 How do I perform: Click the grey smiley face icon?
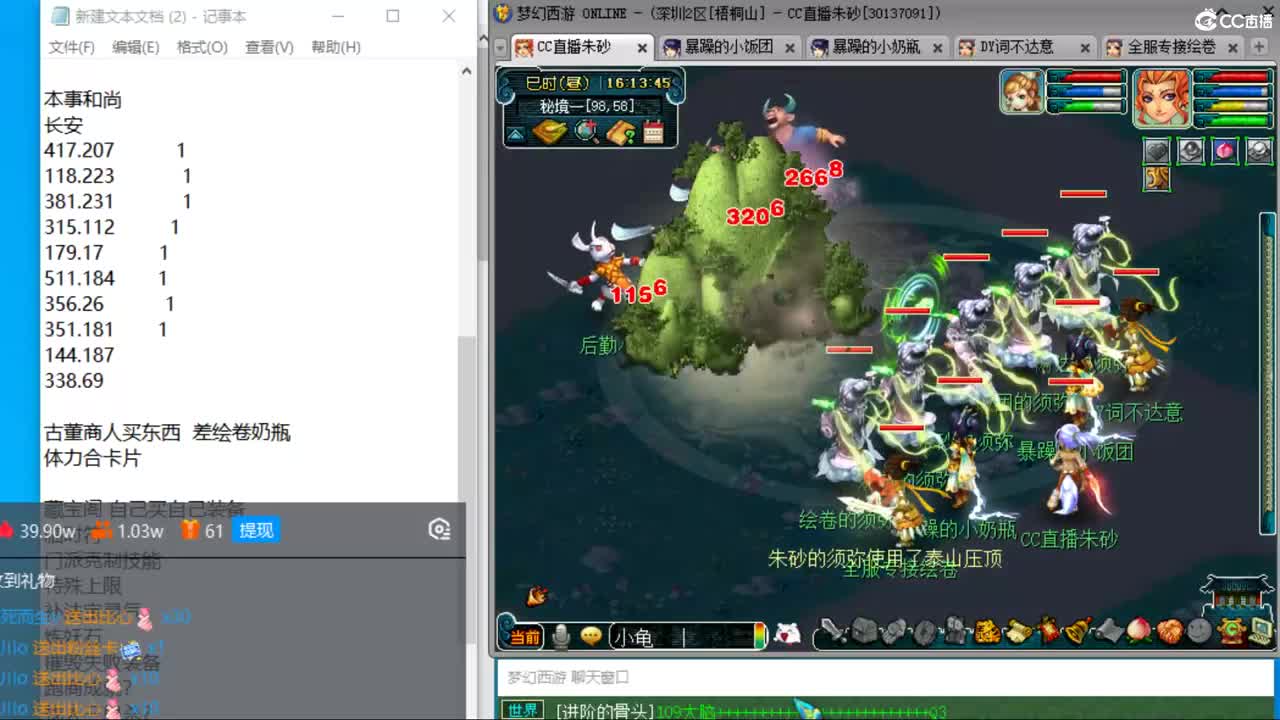tap(1201, 631)
